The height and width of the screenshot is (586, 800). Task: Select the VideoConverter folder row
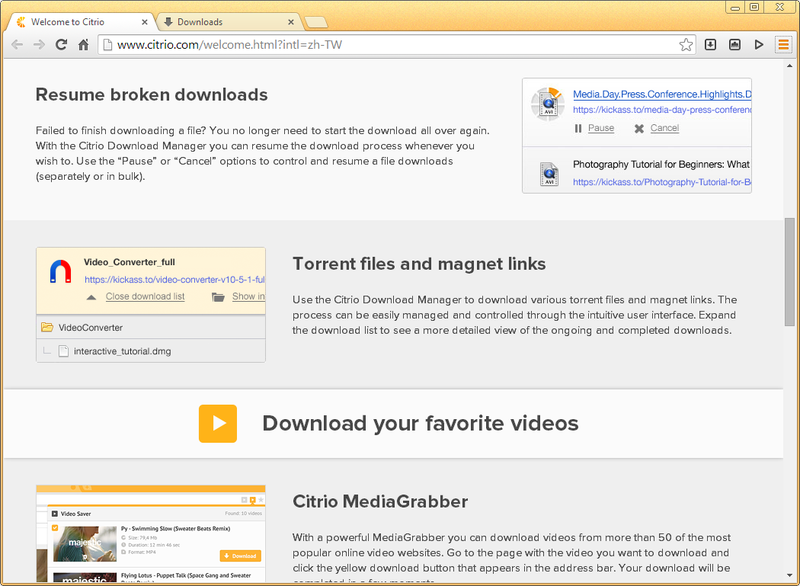(x=151, y=327)
